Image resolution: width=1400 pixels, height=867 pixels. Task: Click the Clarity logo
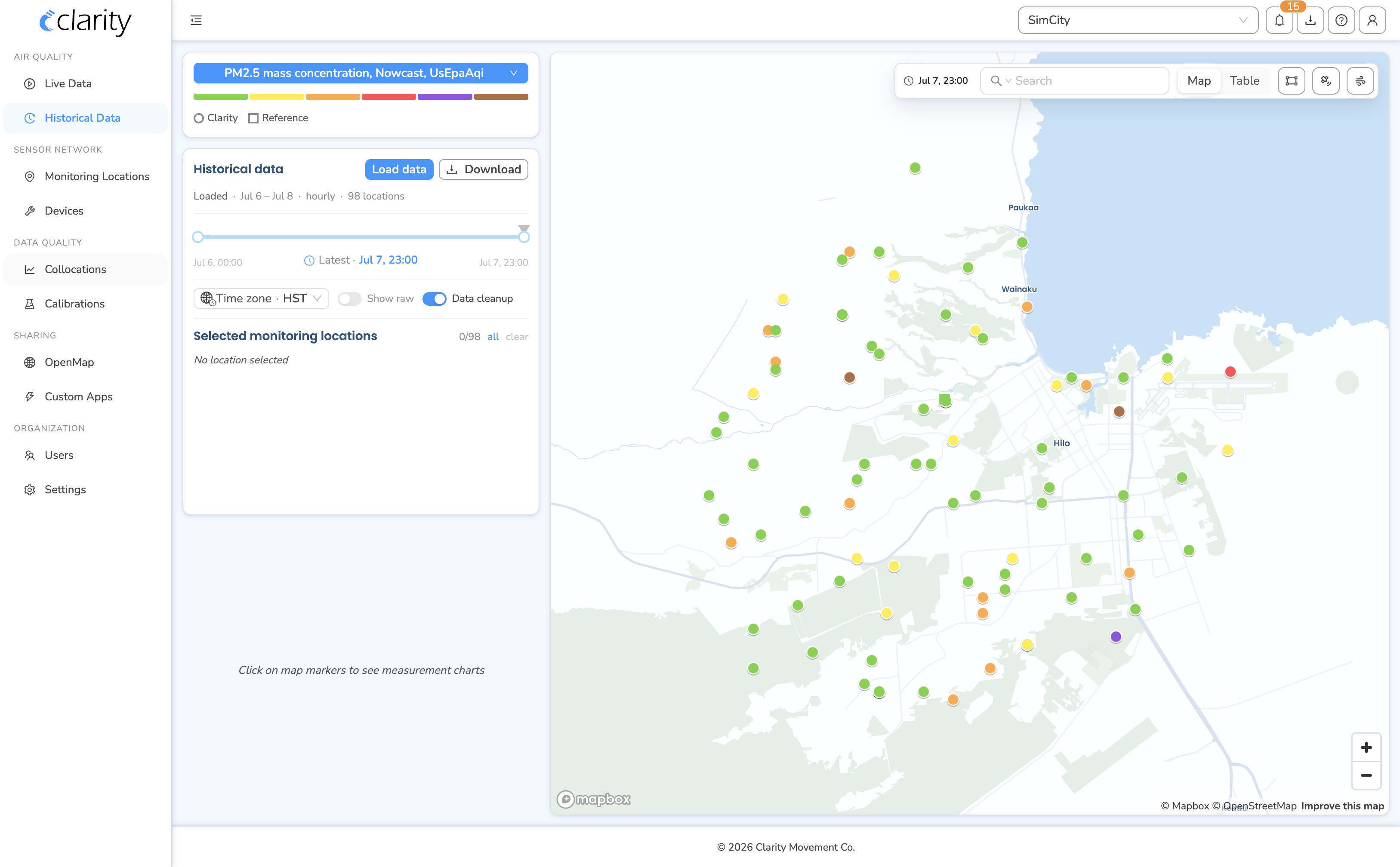click(85, 22)
